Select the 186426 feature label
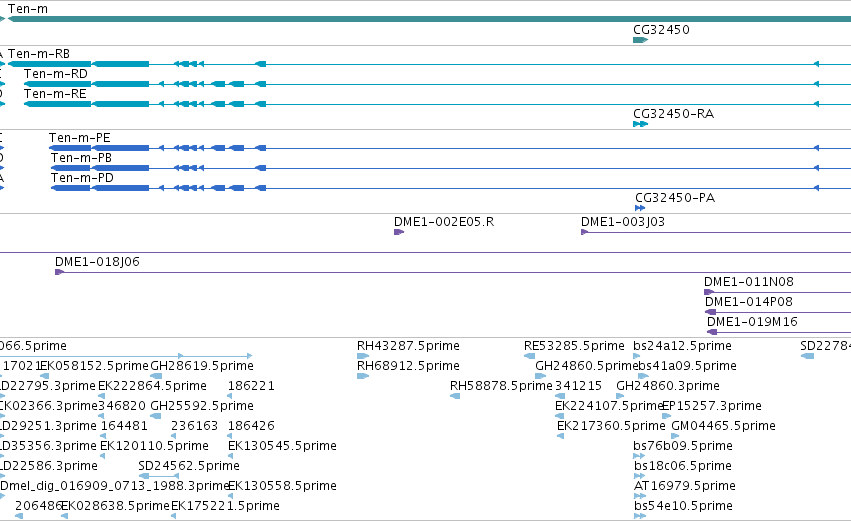 251,427
